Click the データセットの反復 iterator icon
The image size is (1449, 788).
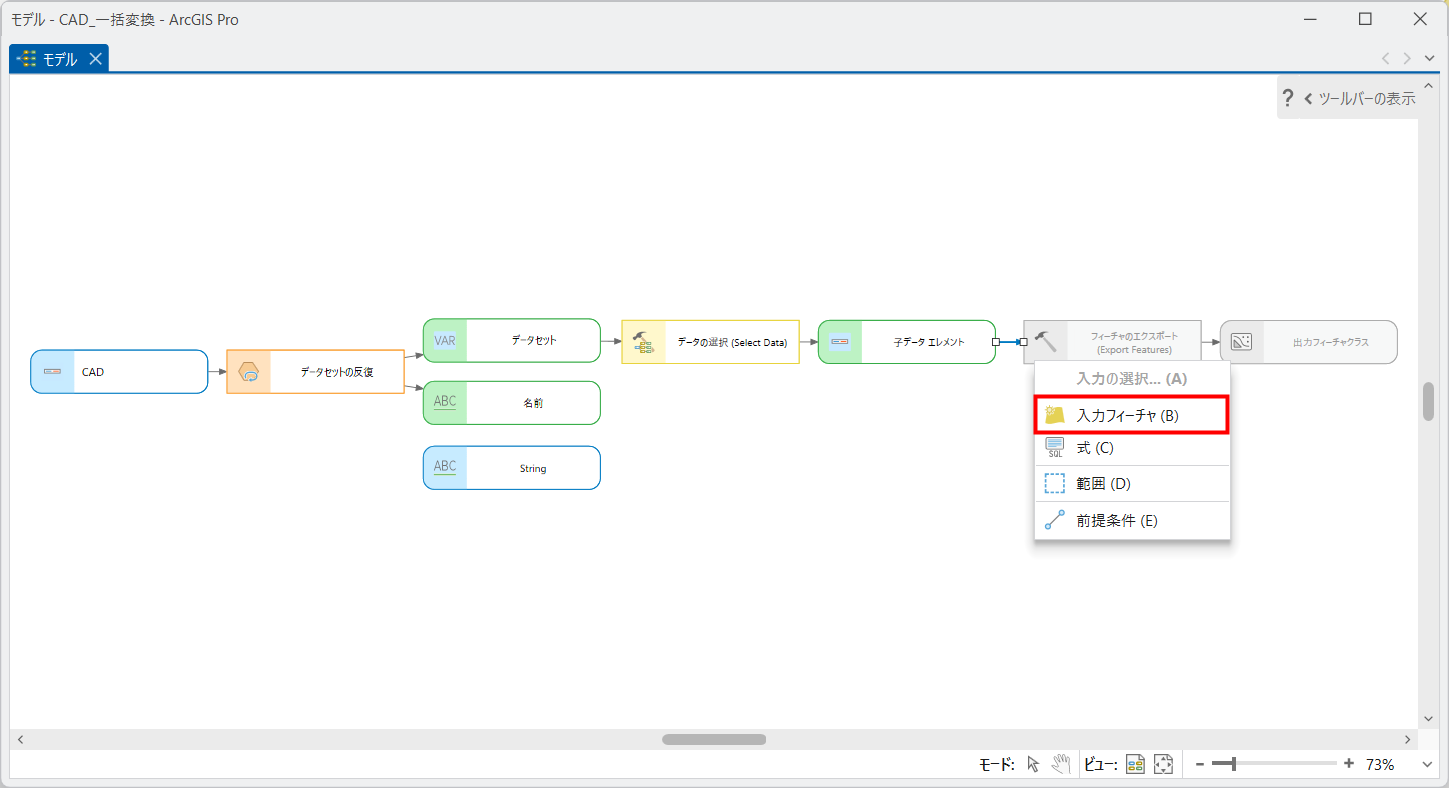pos(249,372)
